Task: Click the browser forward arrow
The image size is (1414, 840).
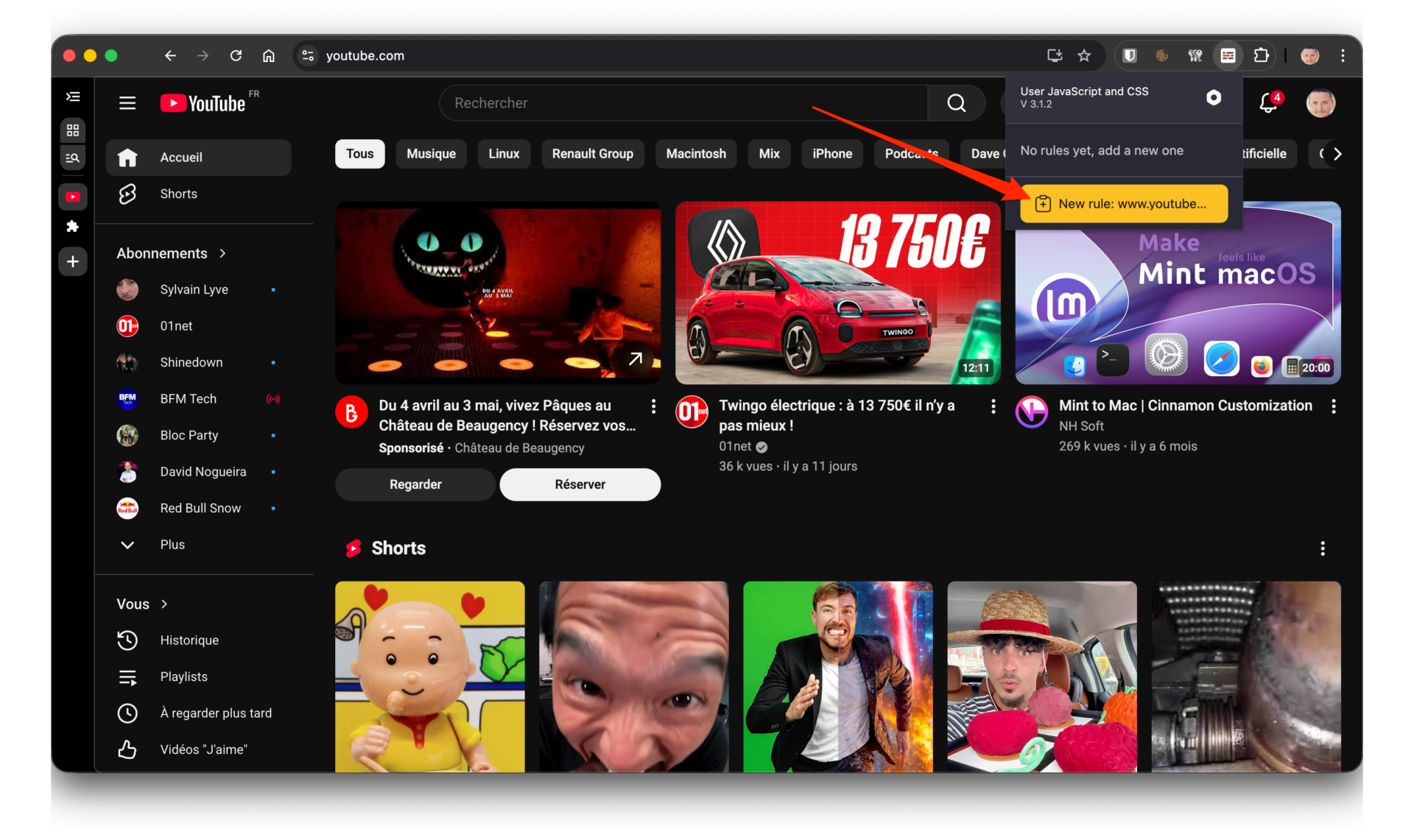Action: 203,56
